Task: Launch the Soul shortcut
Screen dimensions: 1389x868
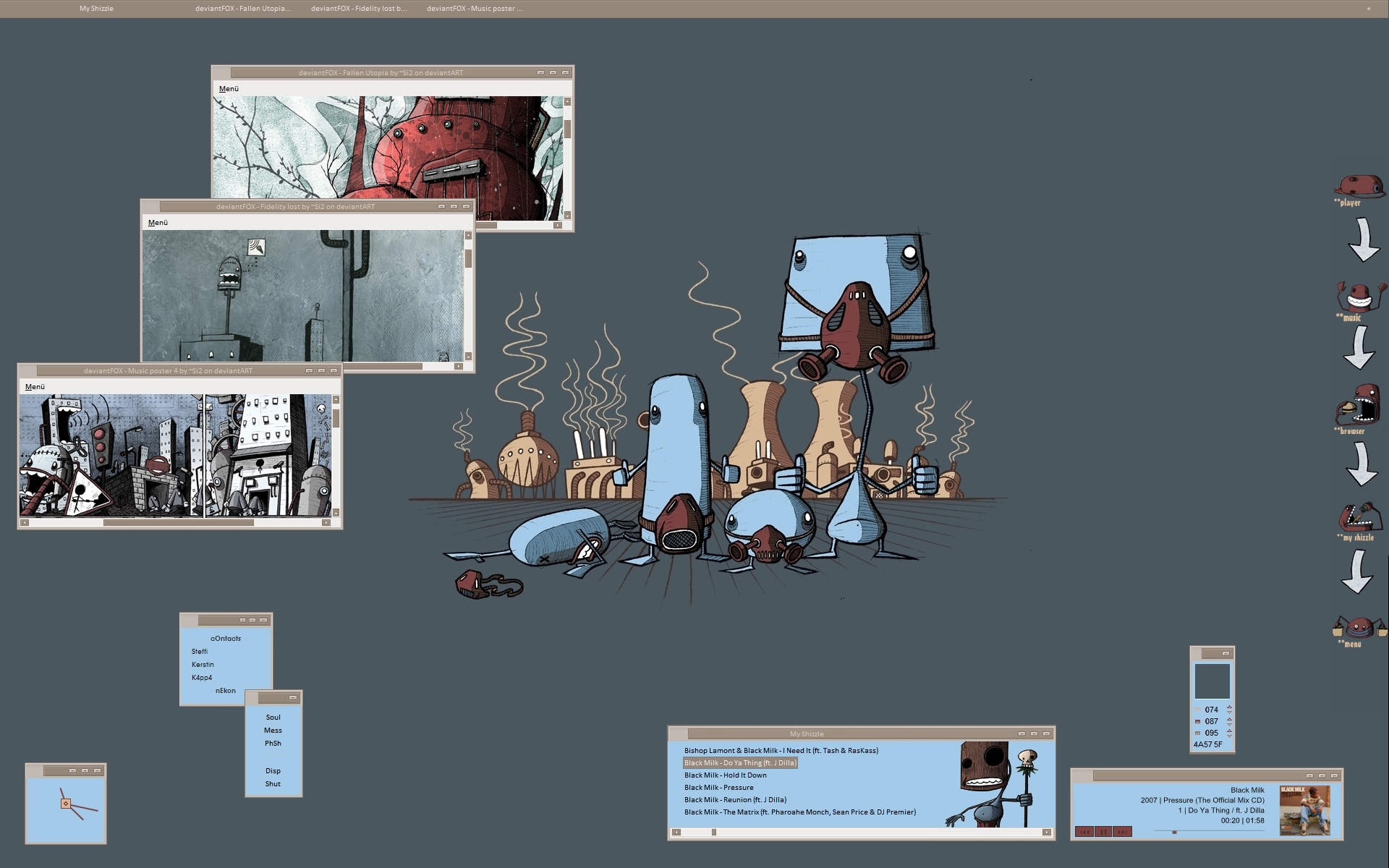Action: 273,718
